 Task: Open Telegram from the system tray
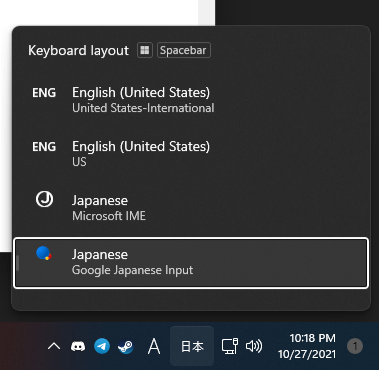tap(102, 346)
